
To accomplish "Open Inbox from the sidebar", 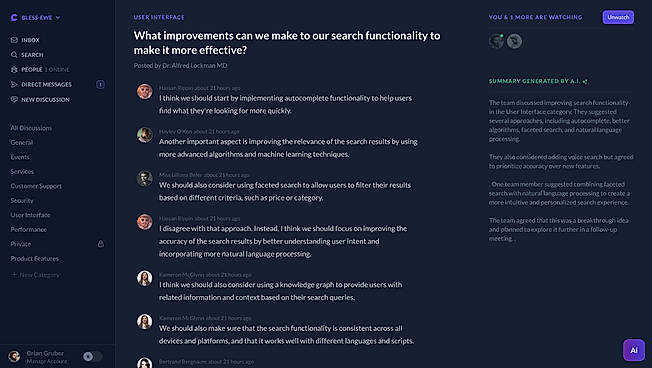I will click(x=30, y=40).
